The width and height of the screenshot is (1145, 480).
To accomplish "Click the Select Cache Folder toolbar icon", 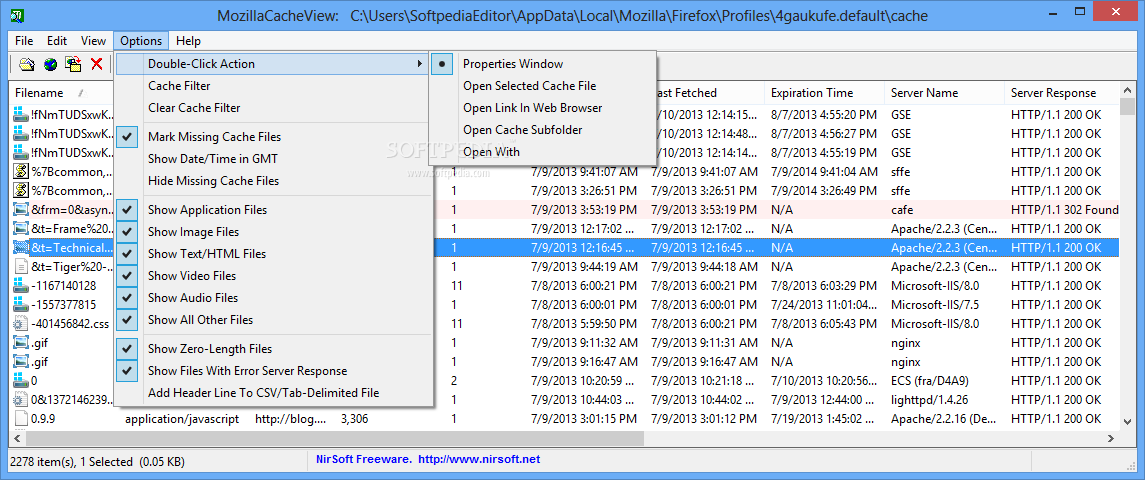I will coord(27,64).
